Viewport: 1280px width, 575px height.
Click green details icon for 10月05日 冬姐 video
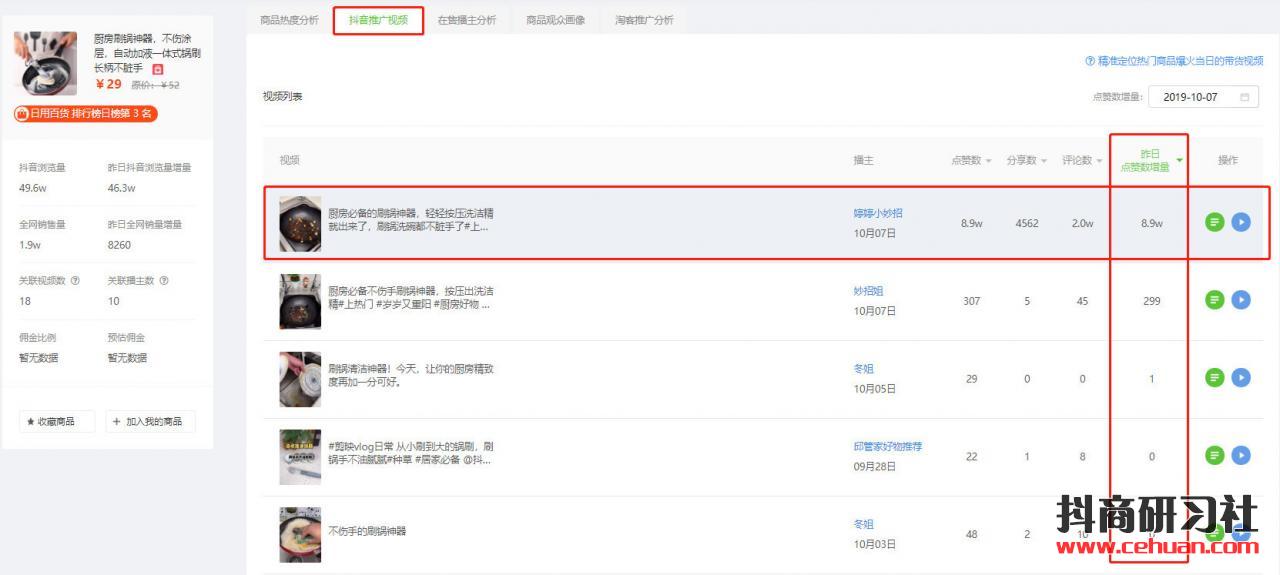click(x=1214, y=378)
